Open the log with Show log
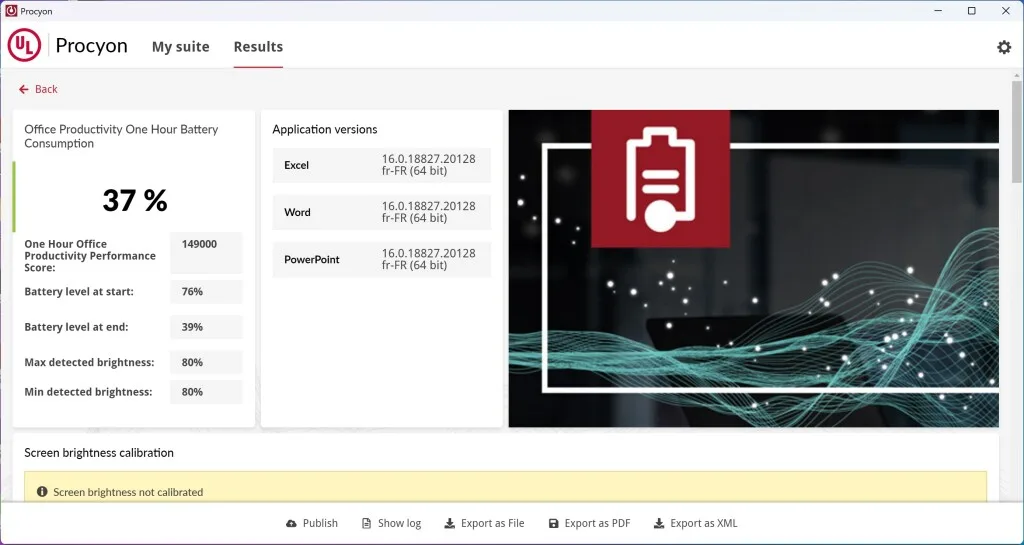The image size is (1024, 545). coord(391,523)
